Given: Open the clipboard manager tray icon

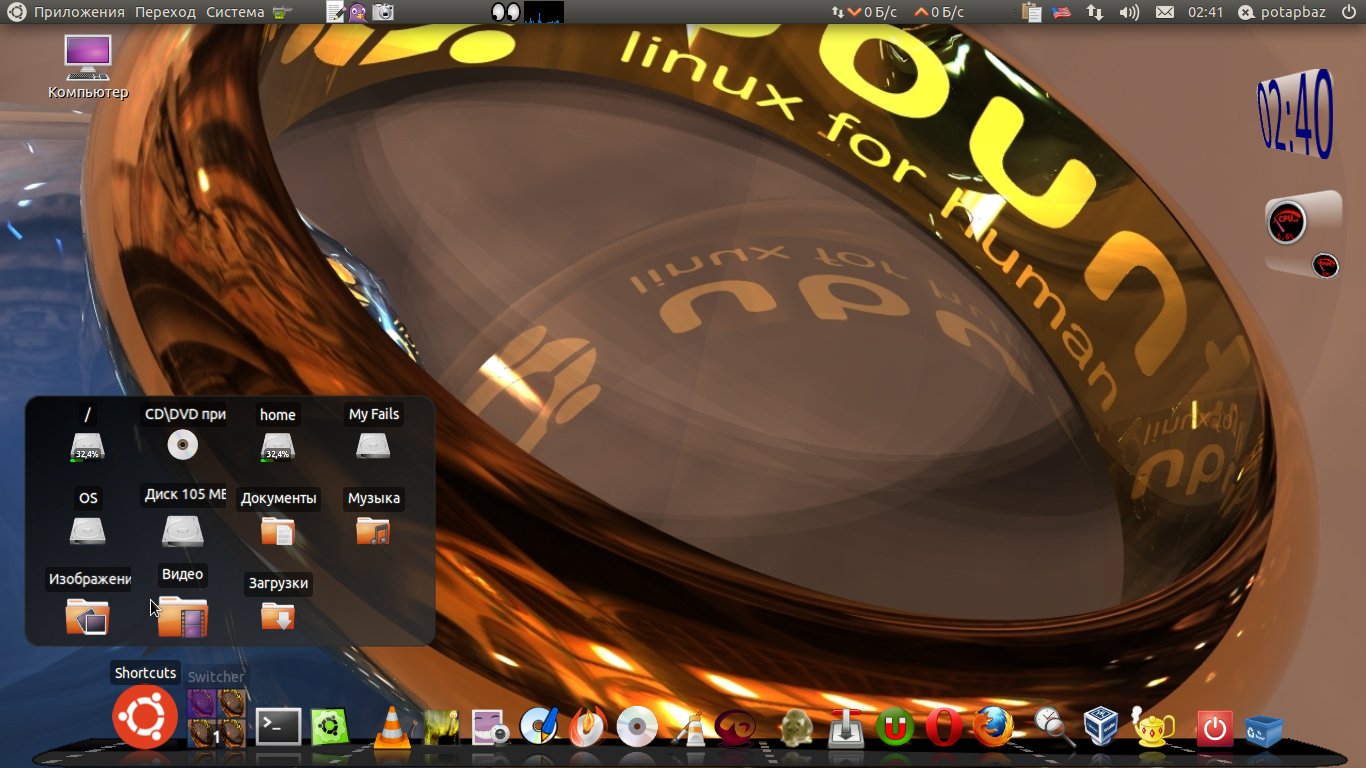Looking at the screenshot, I should tap(1033, 12).
